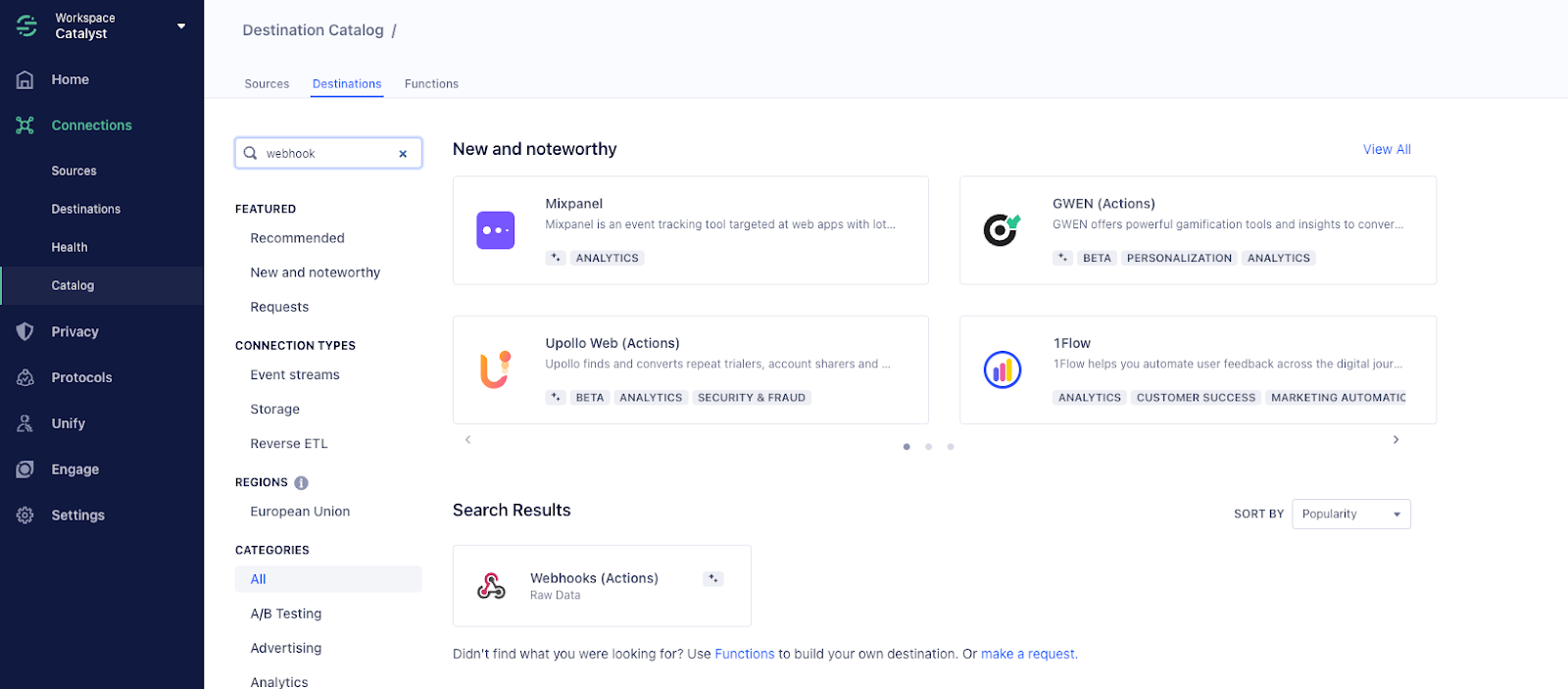Click the Home icon in sidebar

[x=25, y=80]
